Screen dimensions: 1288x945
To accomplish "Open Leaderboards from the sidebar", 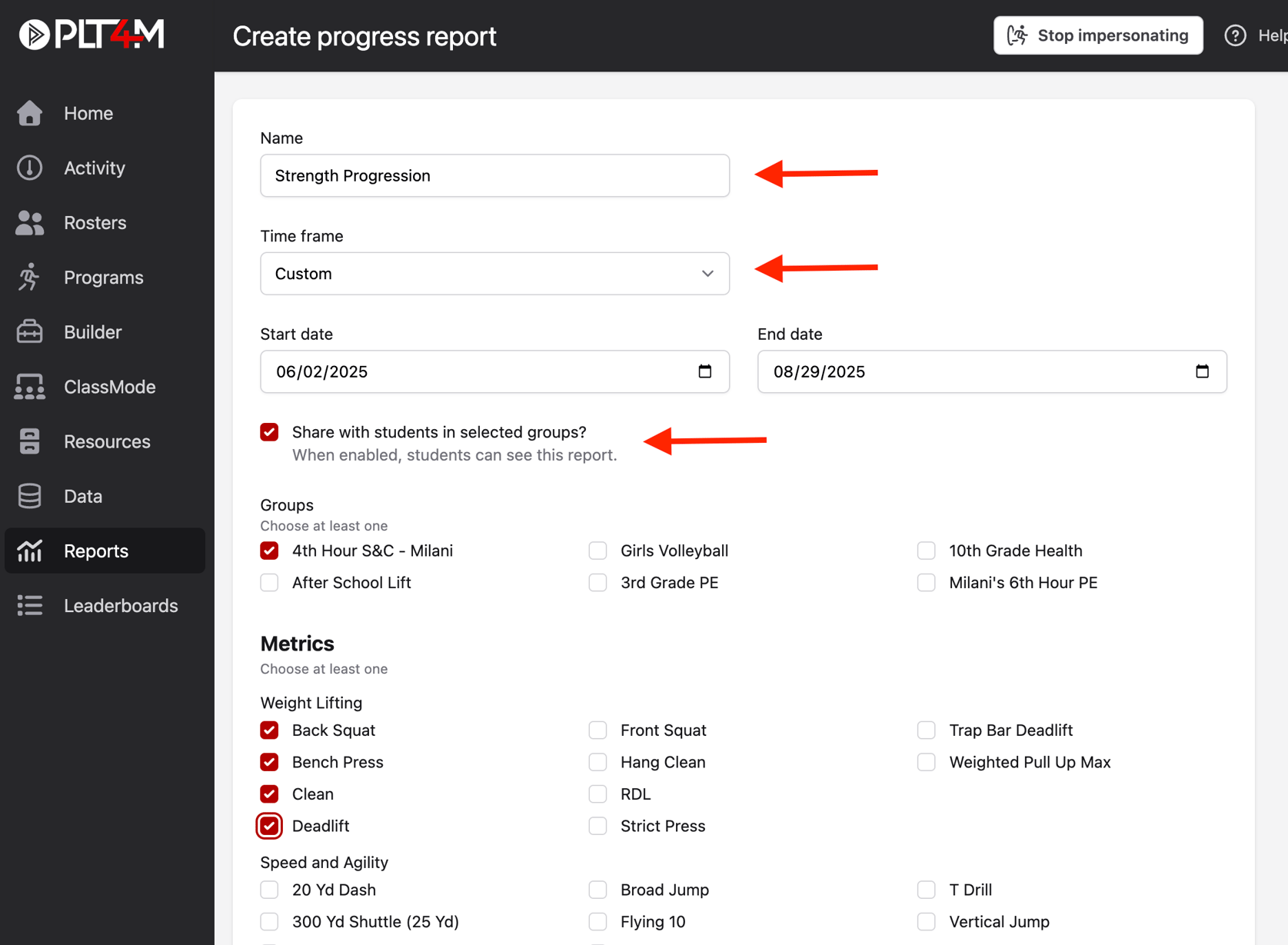I will (x=105, y=605).
